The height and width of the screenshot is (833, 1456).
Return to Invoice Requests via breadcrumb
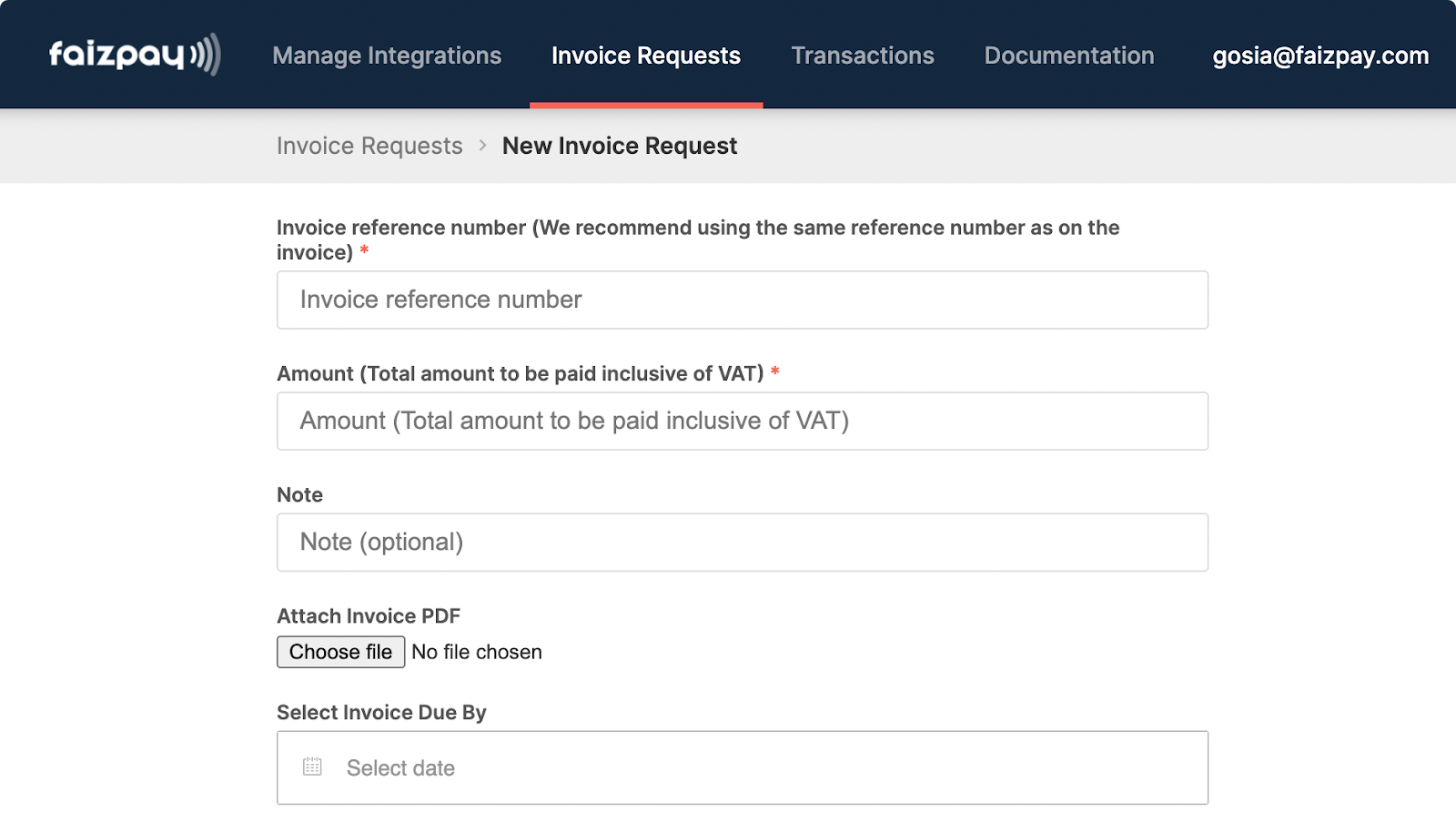point(369,146)
